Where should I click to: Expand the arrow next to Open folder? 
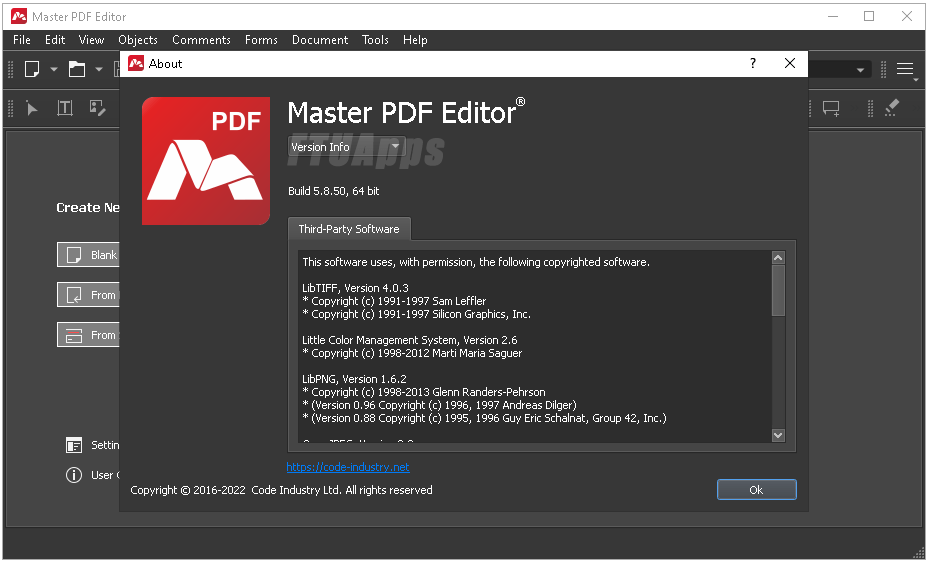(x=99, y=69)
